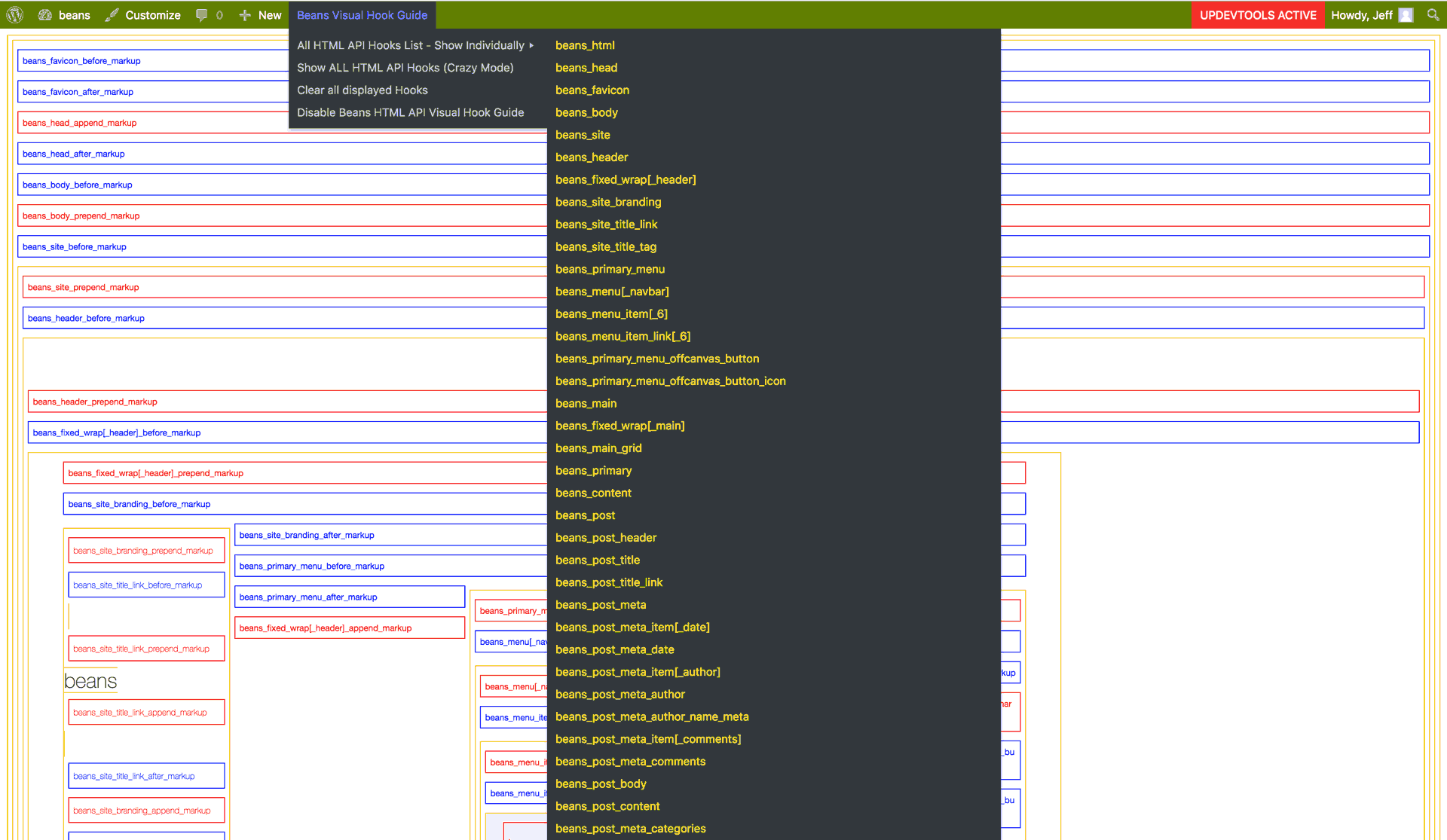1447x840 pixels.
Task: Click the red beans_head_append_markup box
Action: tap(79, 123)
